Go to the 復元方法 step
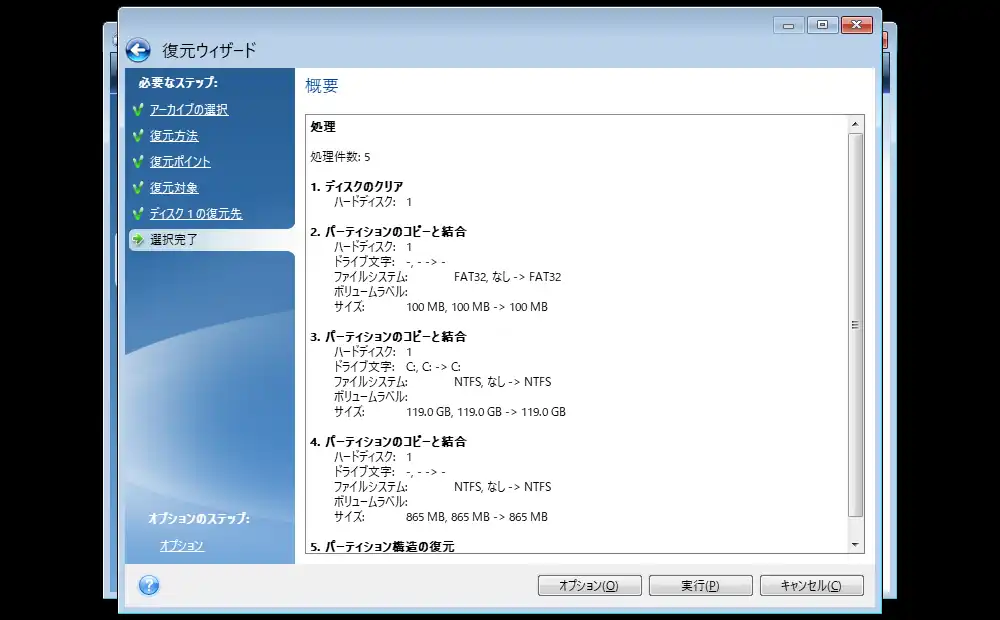1000x620 pixels. tap(174, 136)
